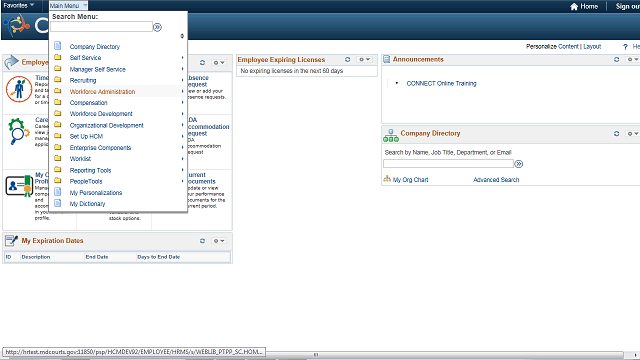Open the Set Up HCM folder
The width and height of the screenshot is (640, 360).
[x=86, y=136]
